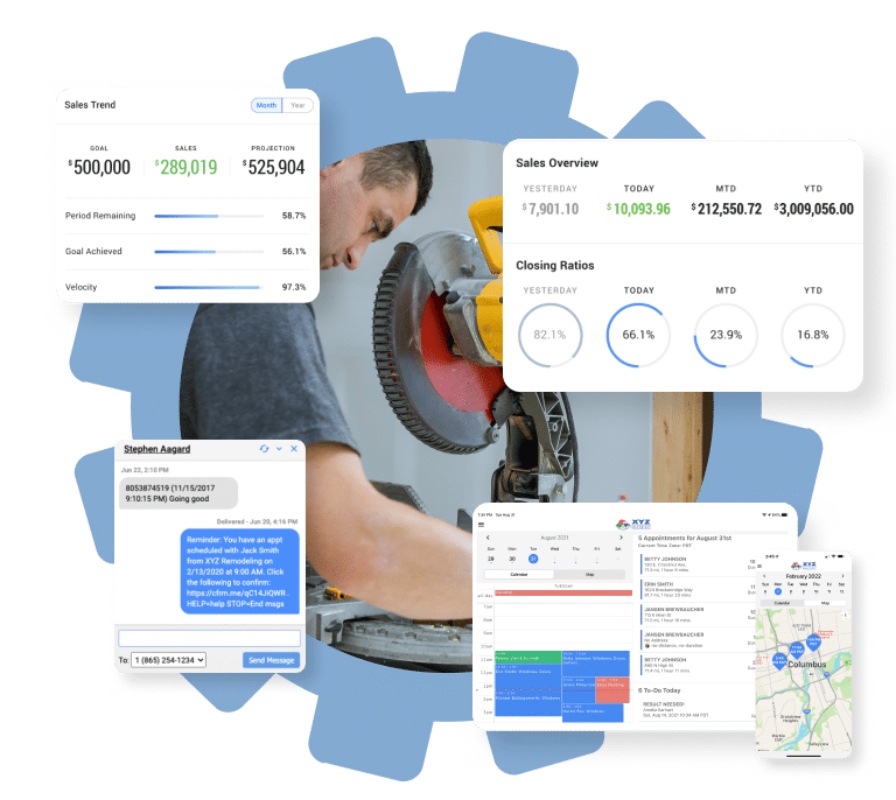Switch Sales Trend to Month view
The width and height of the screenshot is (896, 800).
pyautogui.click(x=266, y=105)
